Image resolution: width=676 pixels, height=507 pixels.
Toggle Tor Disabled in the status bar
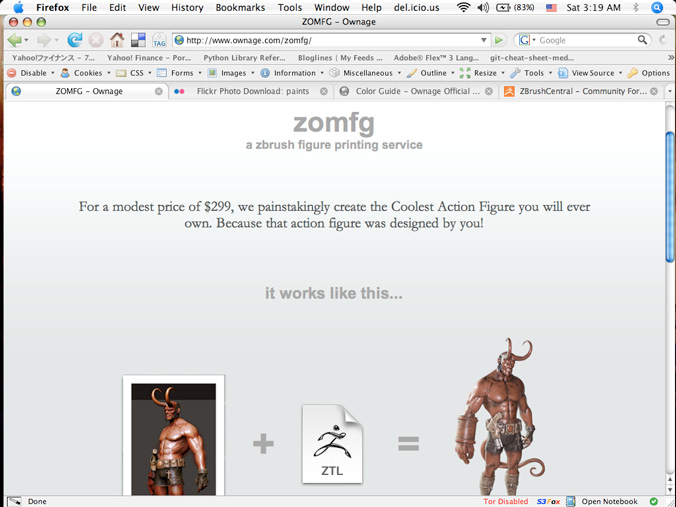(505, 501)
